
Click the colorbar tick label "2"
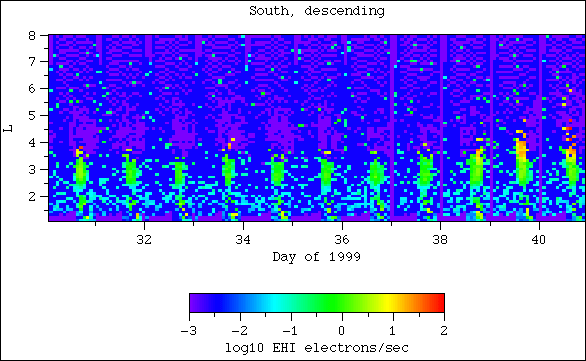444,331
